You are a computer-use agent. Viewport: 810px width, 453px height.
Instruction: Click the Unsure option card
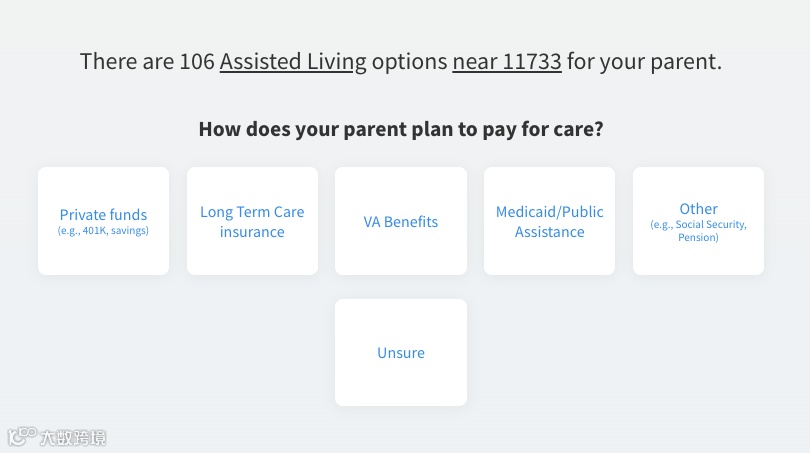click(401, 353)
